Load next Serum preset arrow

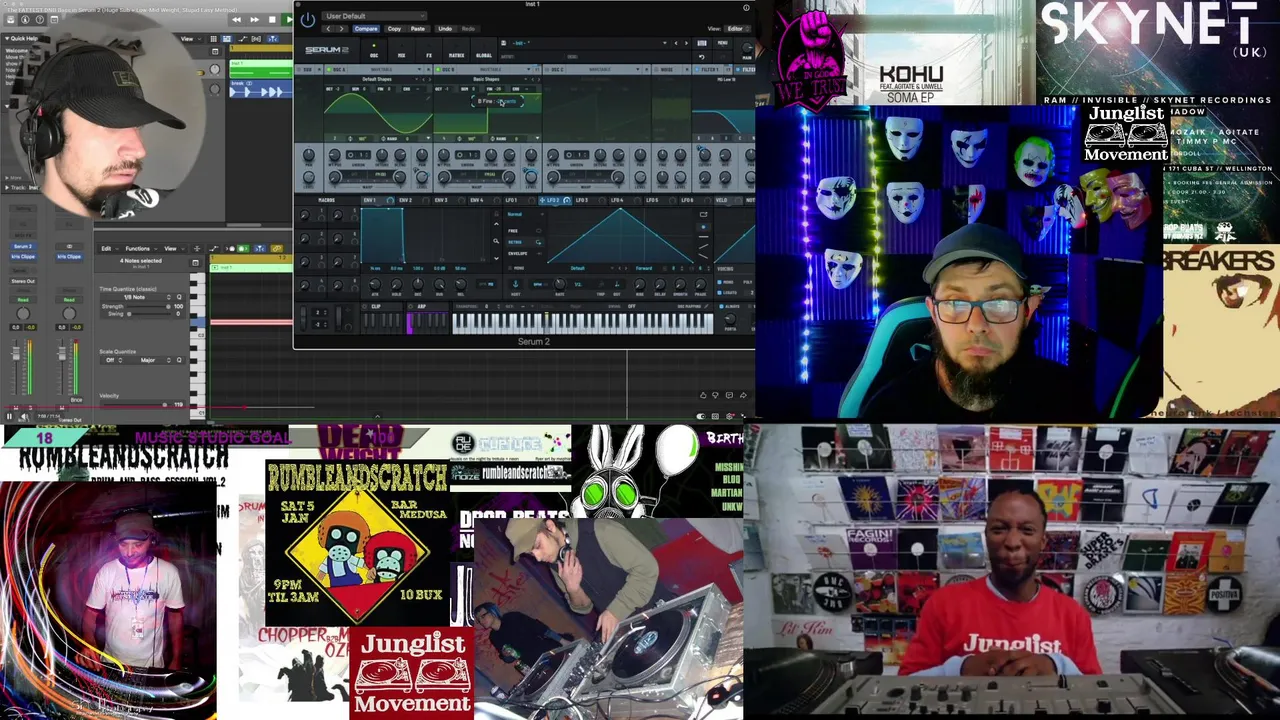[x=686, y=43]
